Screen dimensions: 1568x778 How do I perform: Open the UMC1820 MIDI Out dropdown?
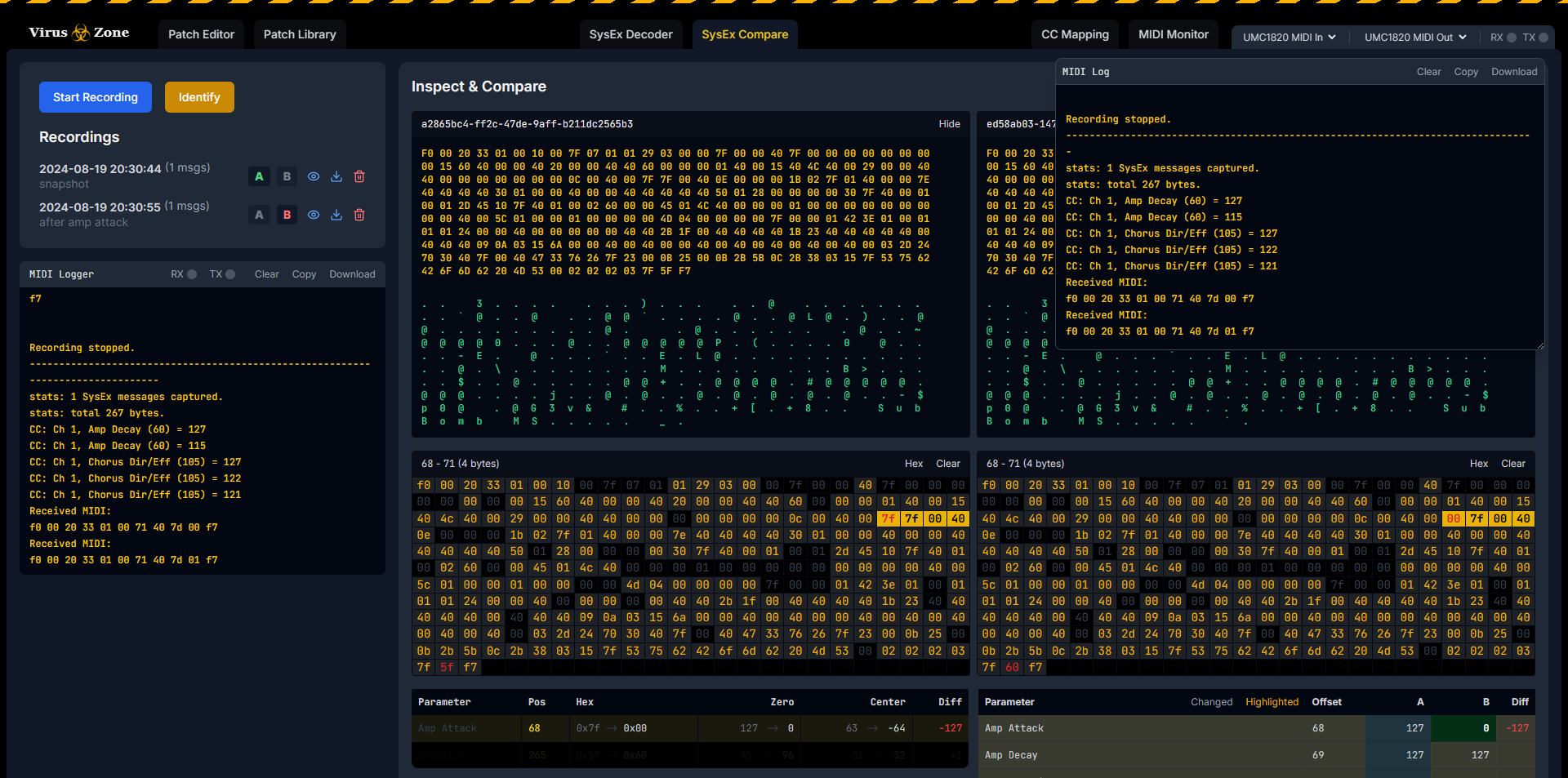1414,38
